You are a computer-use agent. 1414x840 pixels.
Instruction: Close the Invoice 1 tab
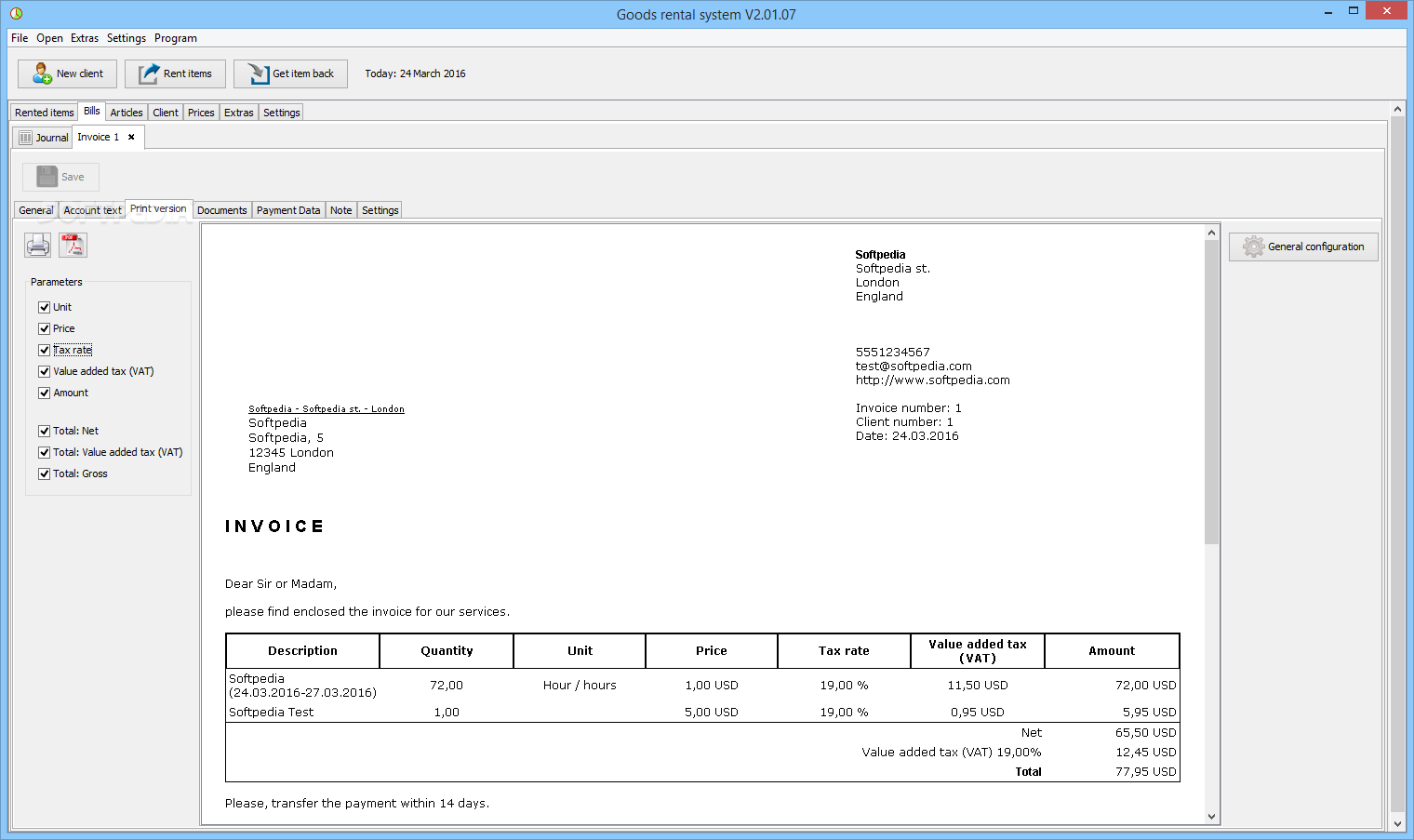(x=131, y=137)
